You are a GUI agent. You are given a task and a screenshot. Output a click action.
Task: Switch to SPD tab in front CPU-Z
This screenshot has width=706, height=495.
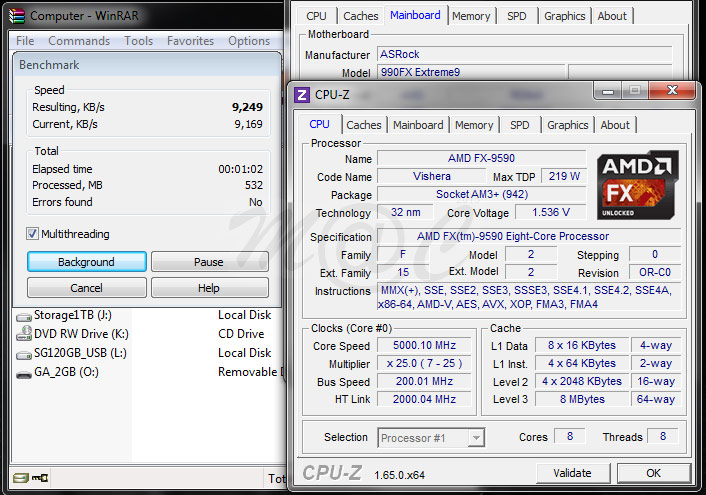(520, 125)
